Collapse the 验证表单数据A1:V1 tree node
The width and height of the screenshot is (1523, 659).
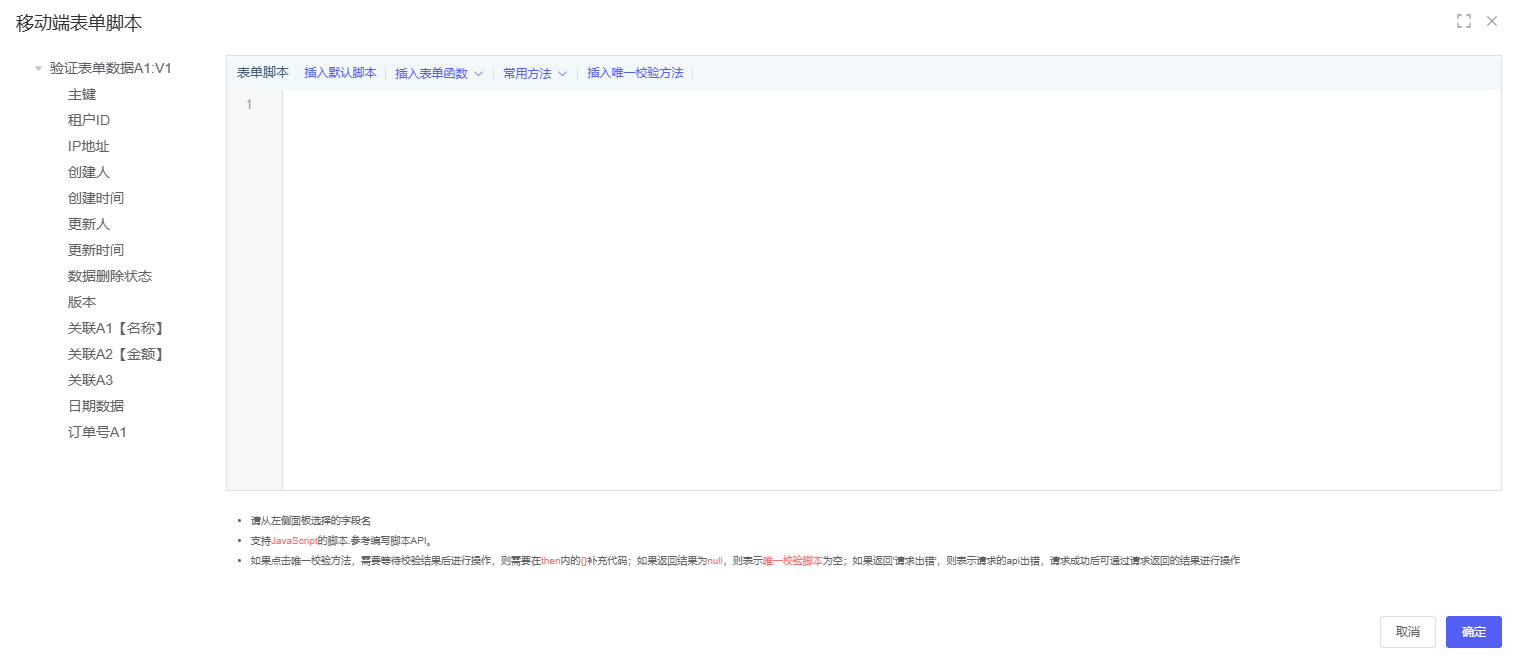point(38,69)
